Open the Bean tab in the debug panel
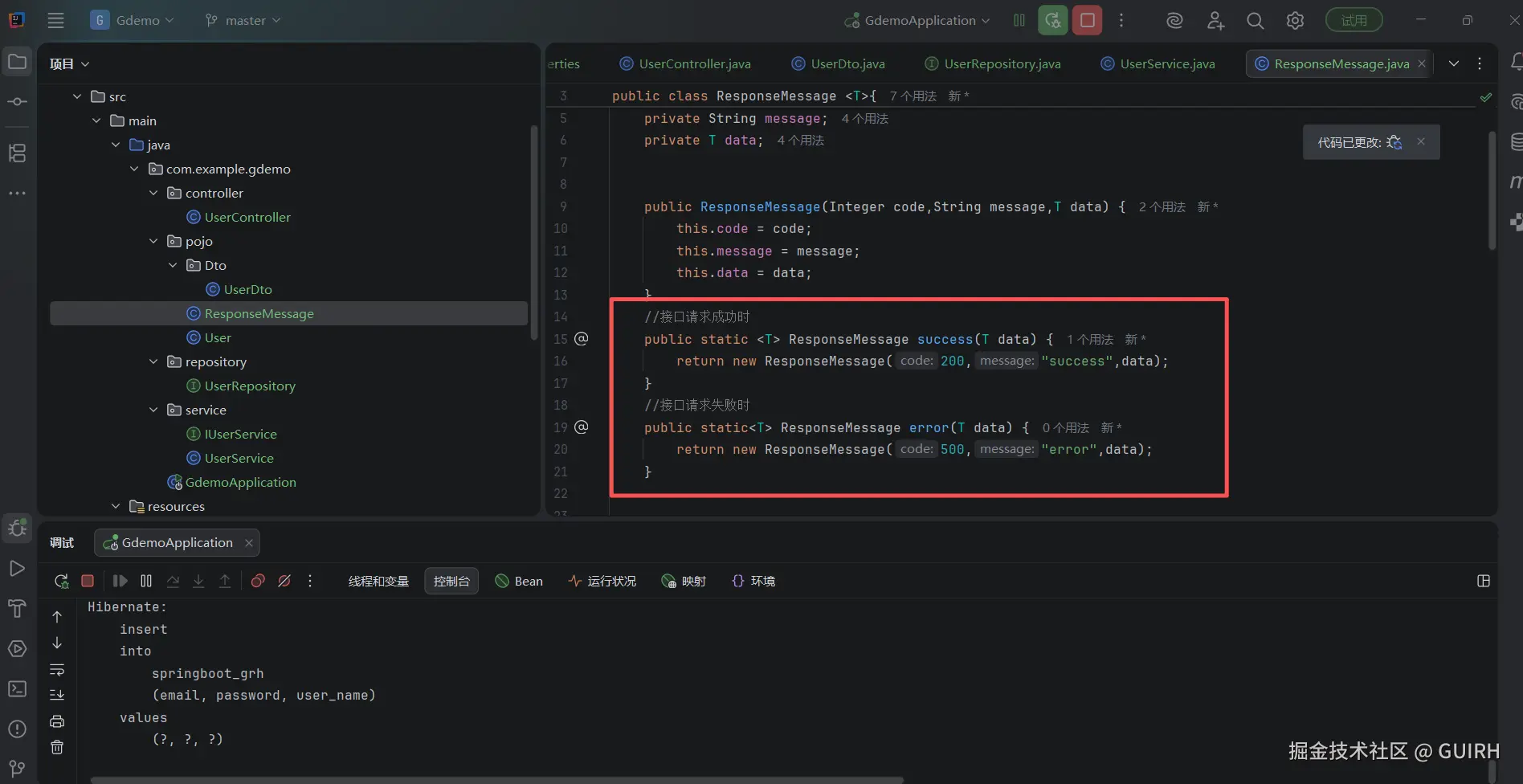Viewport: 1523px width, 784px height. tap(519, 581)
